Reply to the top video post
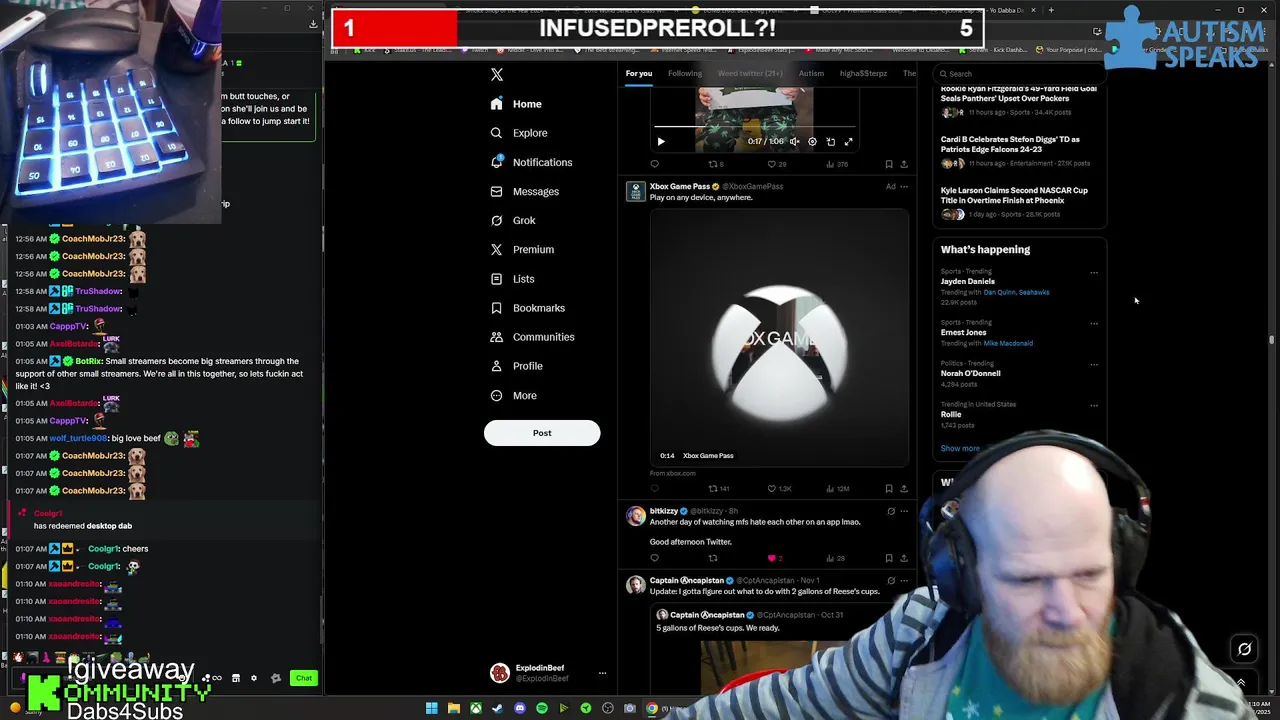 pyautogui.click(x=655, y=164)
